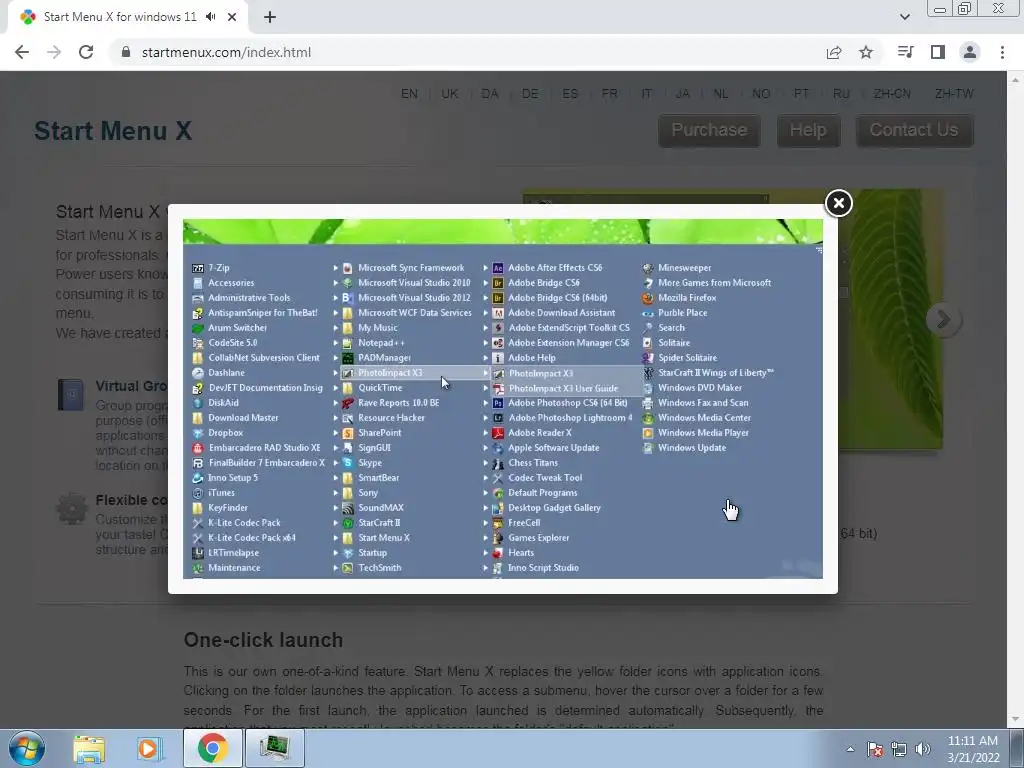Select Adobe After Effects CS6 entry
This screenshot has height=768, width=1024.
click(555, 268)
